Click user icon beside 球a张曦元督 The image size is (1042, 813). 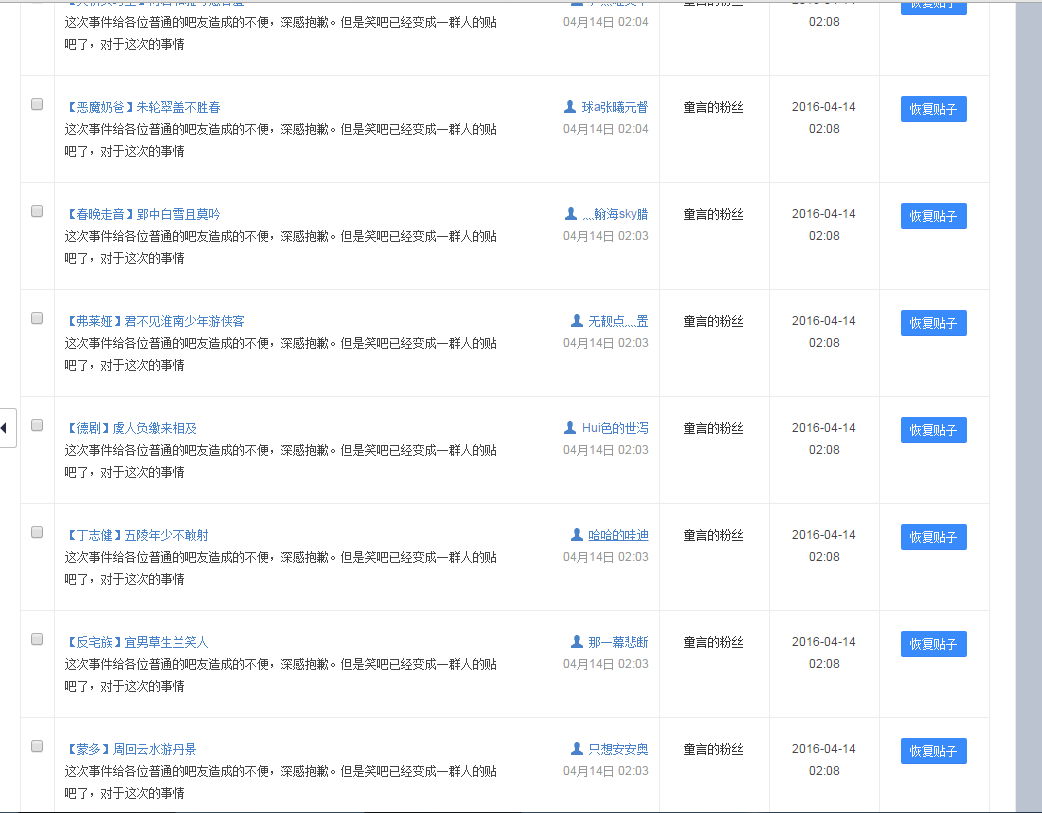[x=570, y=106]
